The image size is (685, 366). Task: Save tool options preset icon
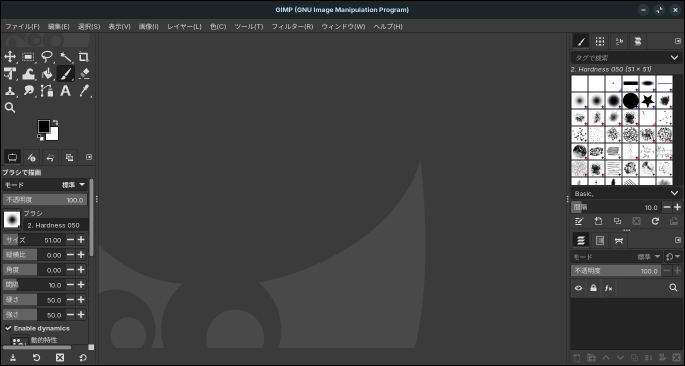pyautogui.click(x=13, y=358)
